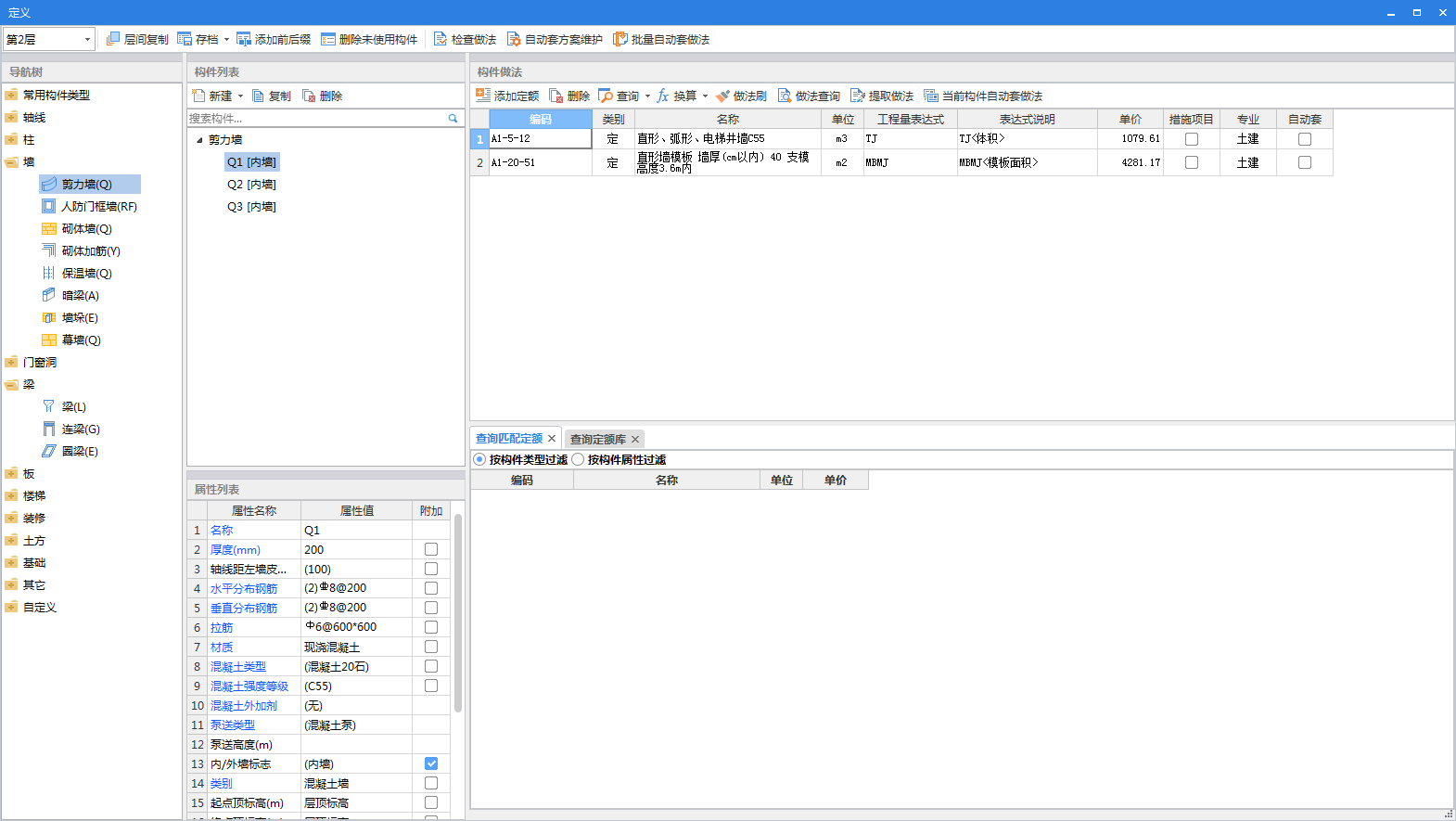Click 当前构件自动套做法 icon
Image resolution: width=1456 pixels, height=821 pixels.
931,96
